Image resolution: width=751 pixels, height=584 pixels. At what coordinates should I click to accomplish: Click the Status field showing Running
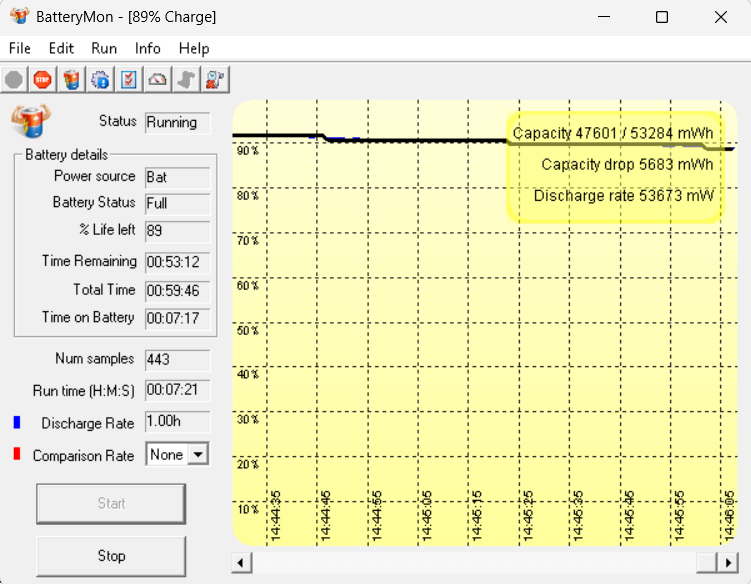tap(178, 123)
